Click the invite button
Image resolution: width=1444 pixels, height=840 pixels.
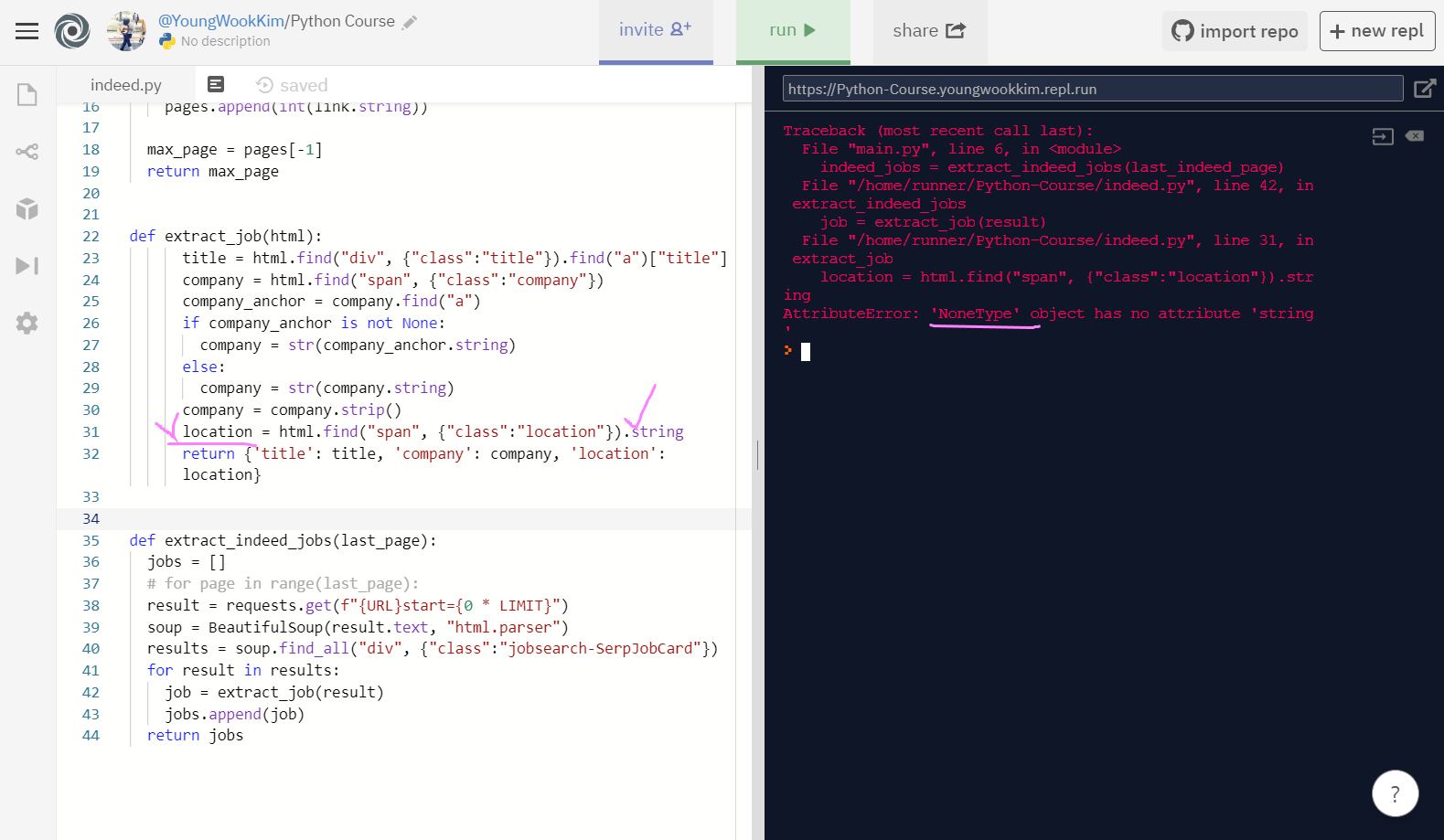point(656,30)
